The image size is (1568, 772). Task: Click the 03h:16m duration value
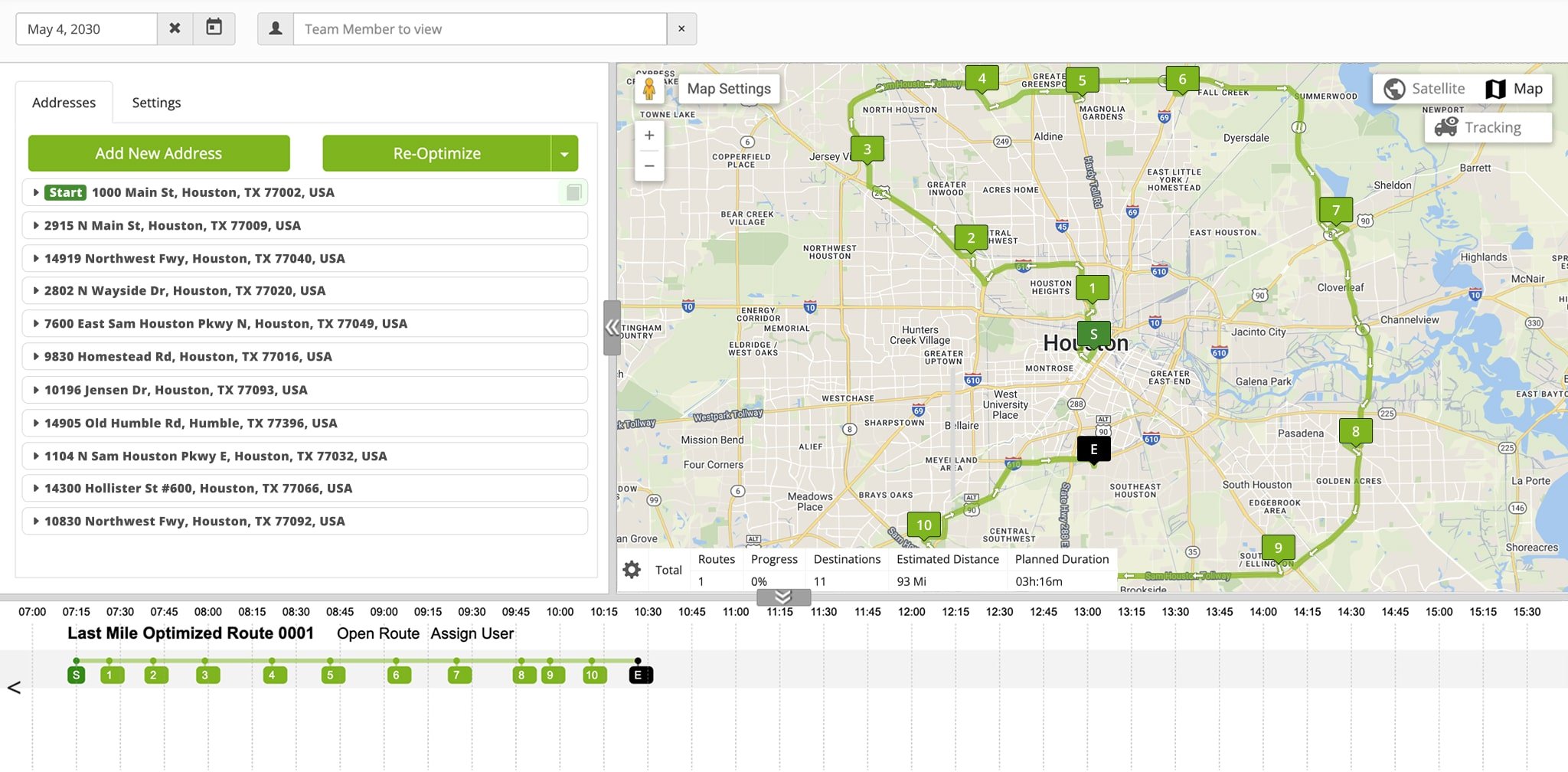point(1039,581)
